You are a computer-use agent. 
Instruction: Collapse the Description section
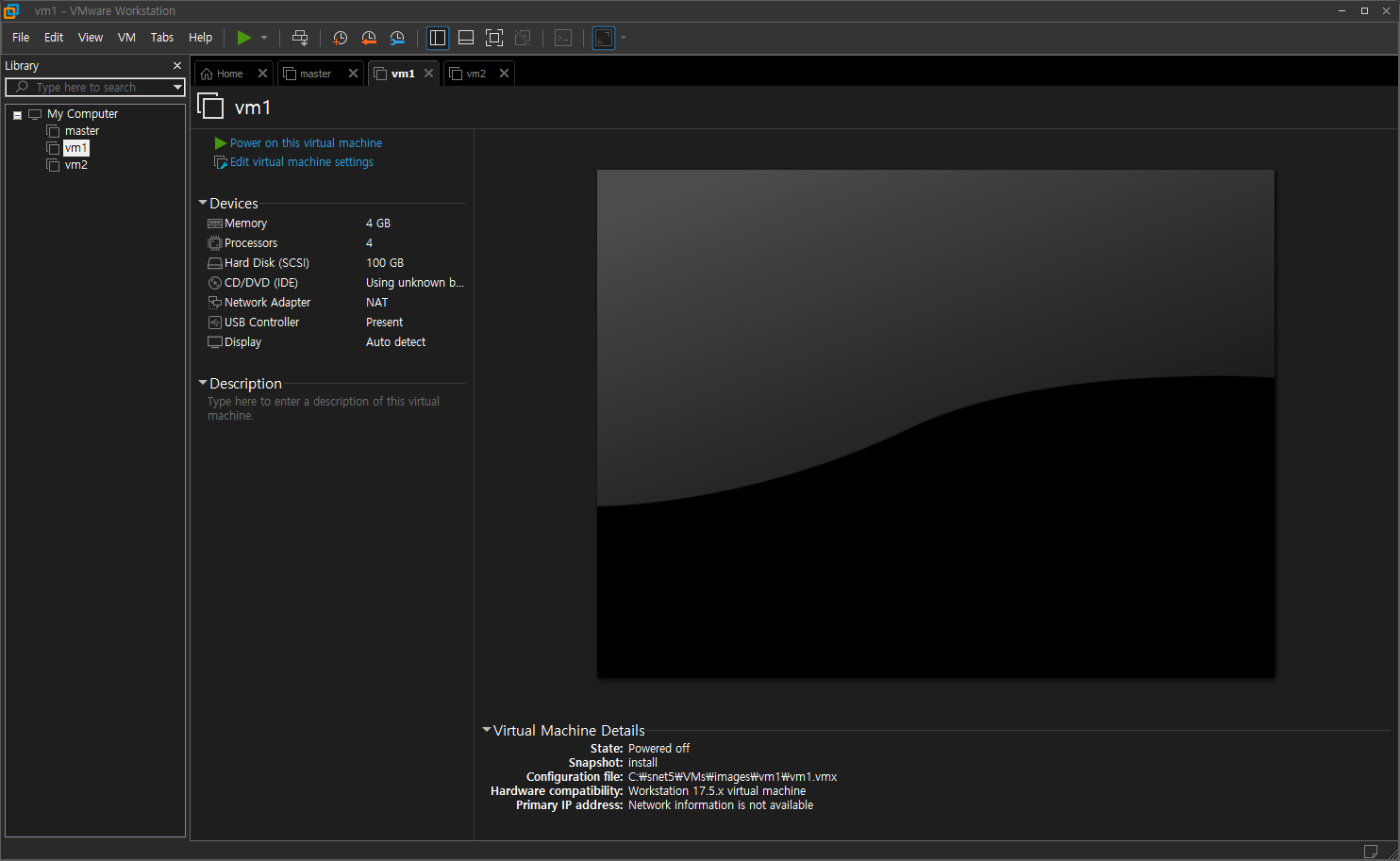pyautogui.click(x=202, y=383)
